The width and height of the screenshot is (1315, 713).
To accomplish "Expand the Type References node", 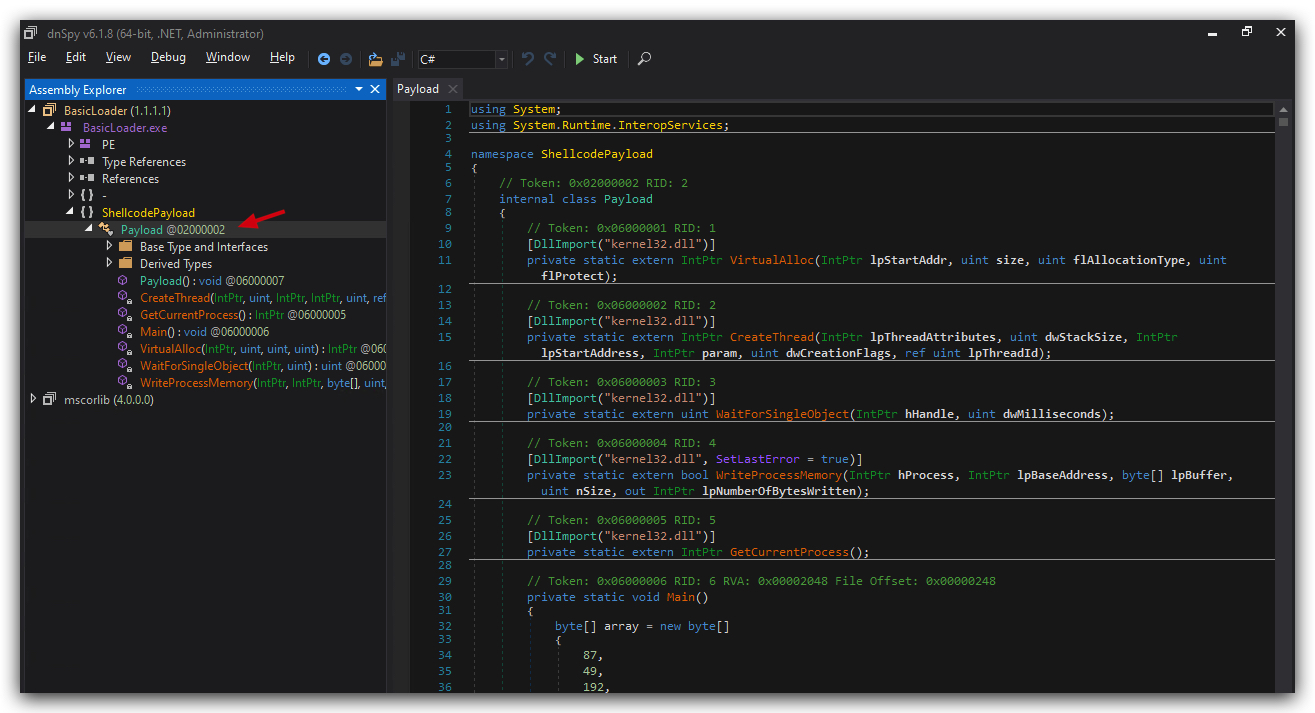I will (x=71, y=161).
